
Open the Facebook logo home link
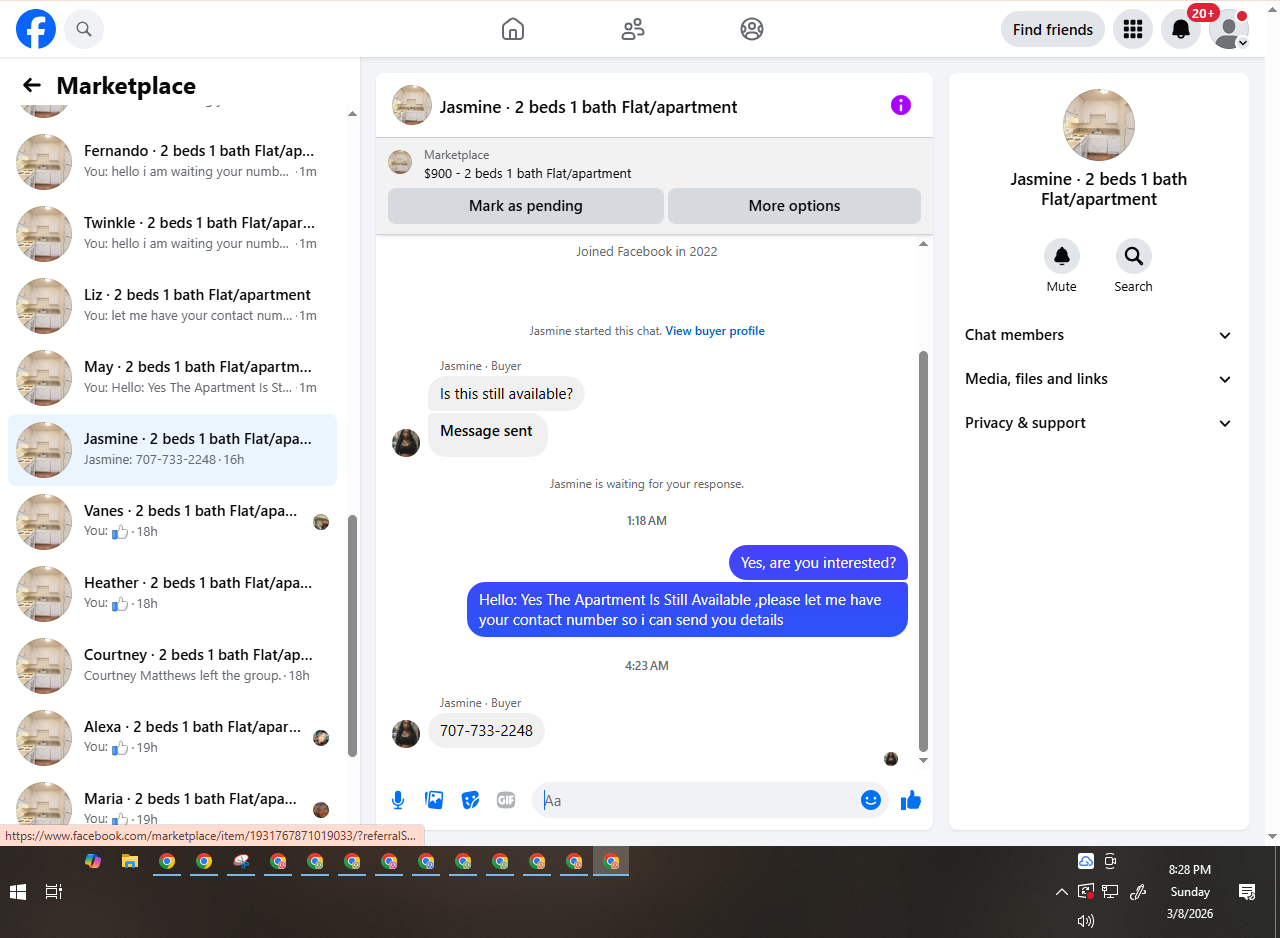[36, 29]
